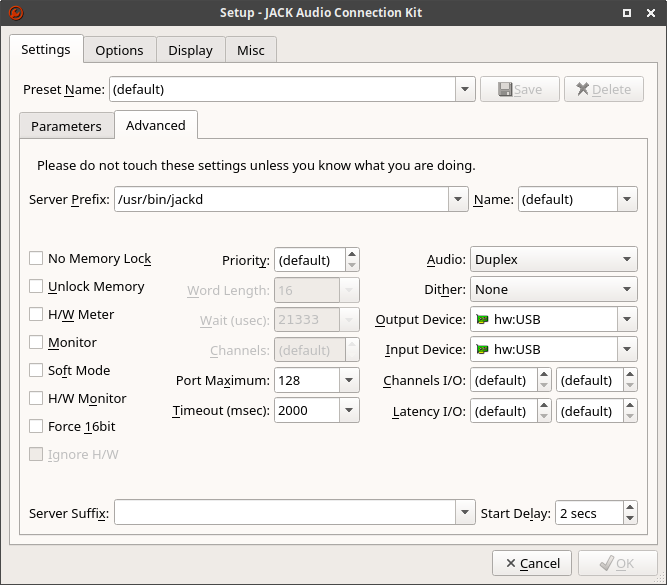Enable the H/W Monitor checkbox
The image size is (667, 585).
click(36, 399)
